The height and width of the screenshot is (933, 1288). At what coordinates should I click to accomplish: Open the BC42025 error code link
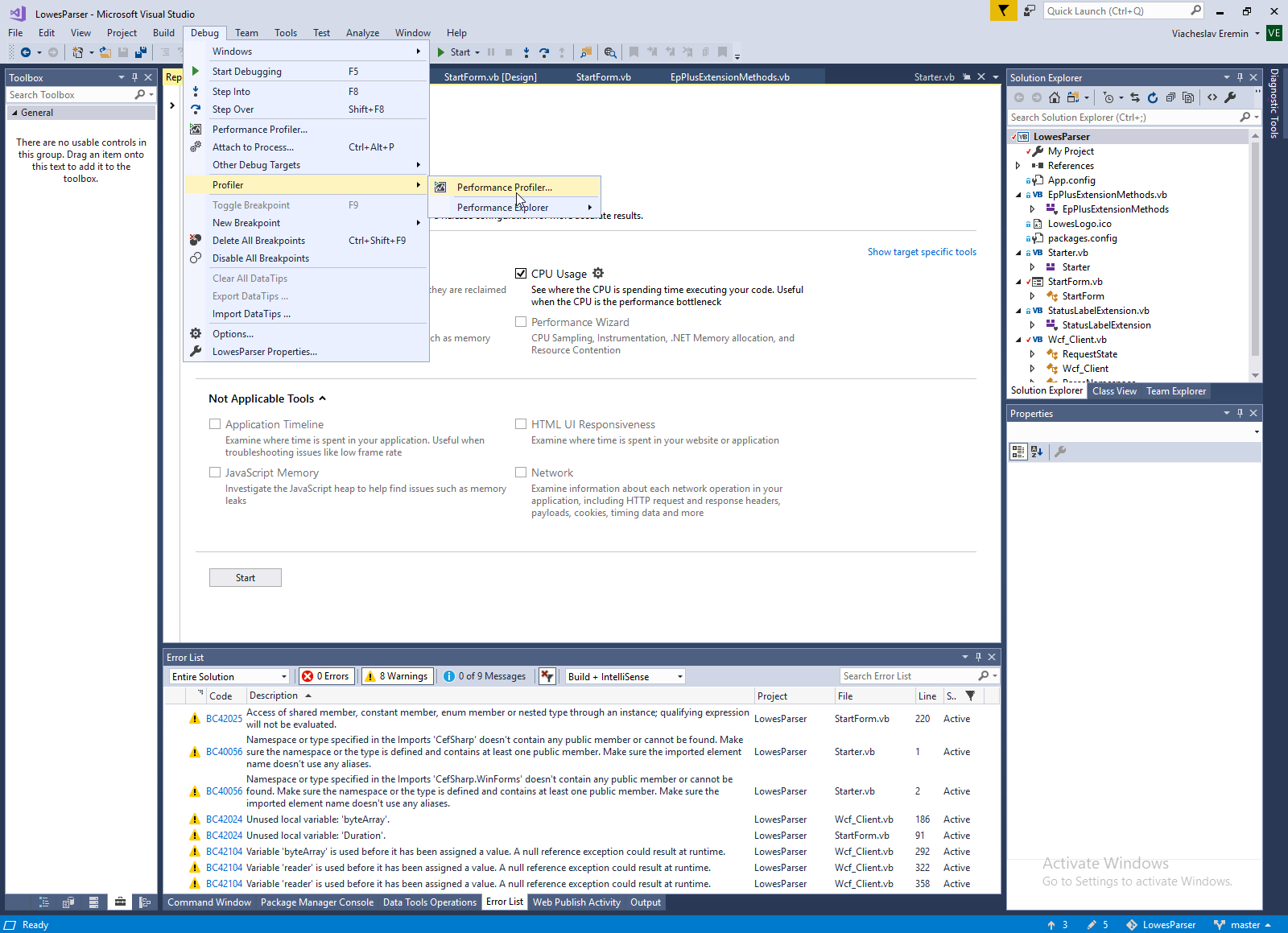tap(224, 719)
